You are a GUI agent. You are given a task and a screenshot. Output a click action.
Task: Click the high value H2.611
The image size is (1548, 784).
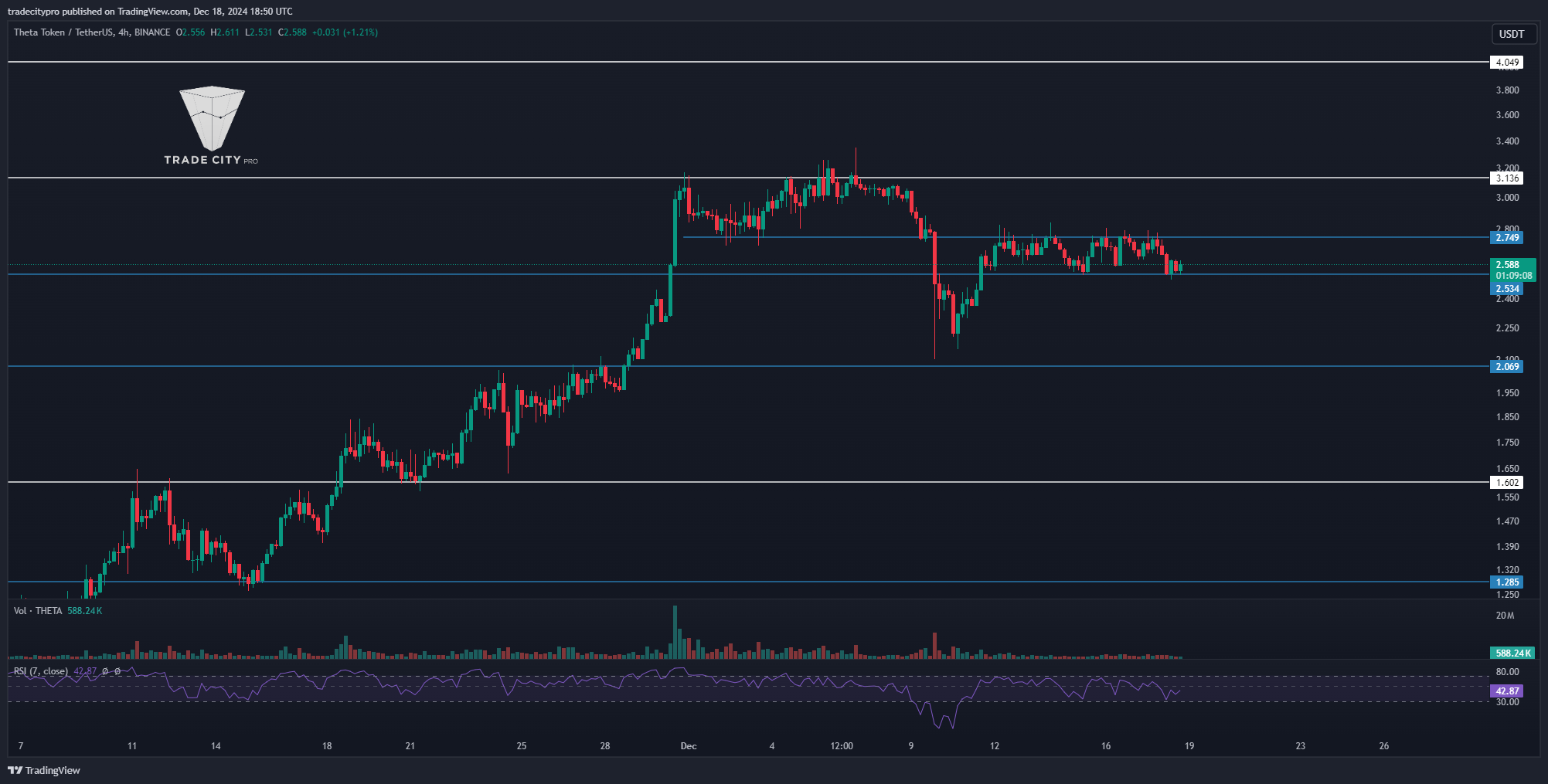[x=225, y=32]
